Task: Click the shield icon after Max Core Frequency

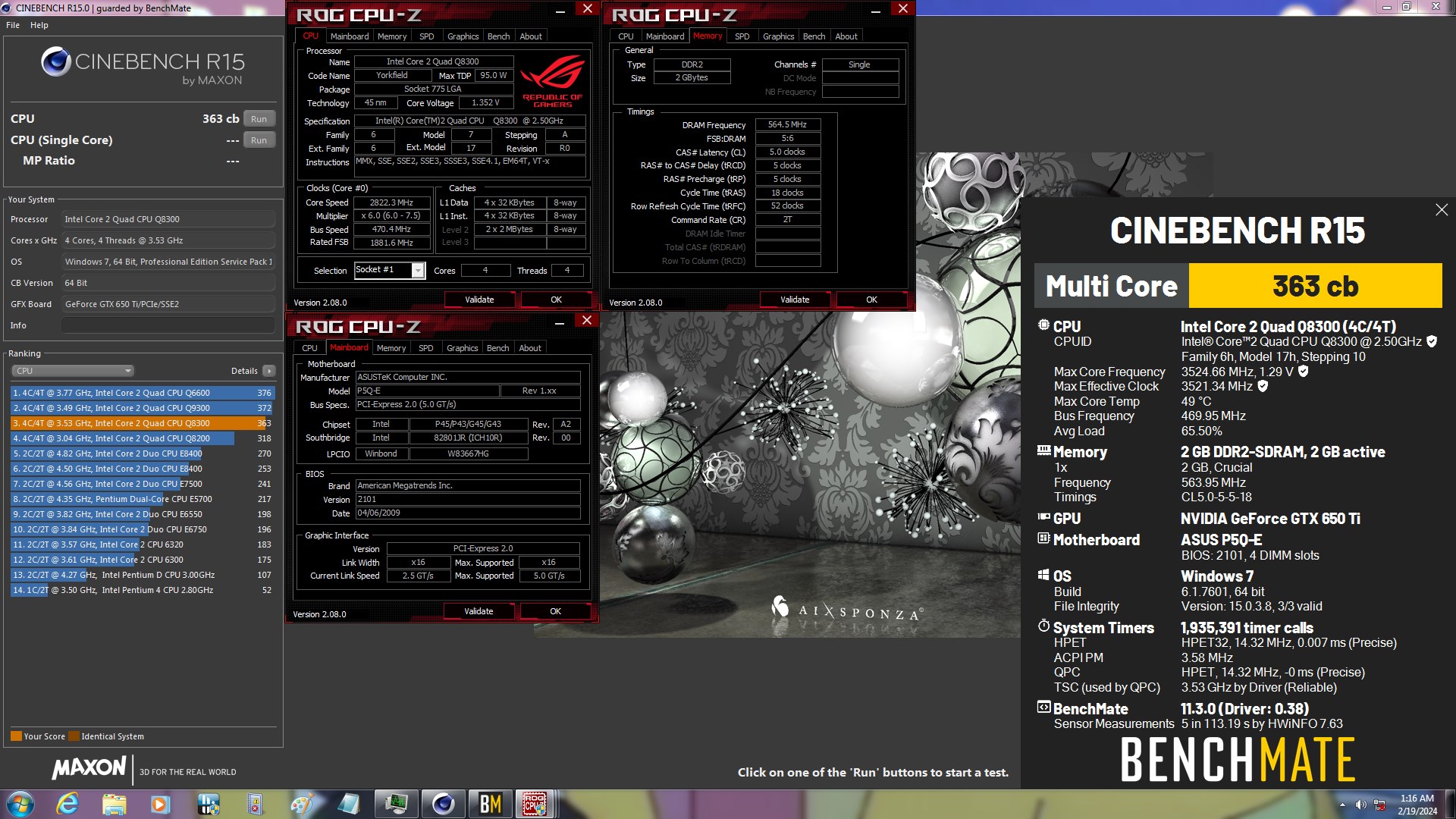Action: click(1303, 371)
